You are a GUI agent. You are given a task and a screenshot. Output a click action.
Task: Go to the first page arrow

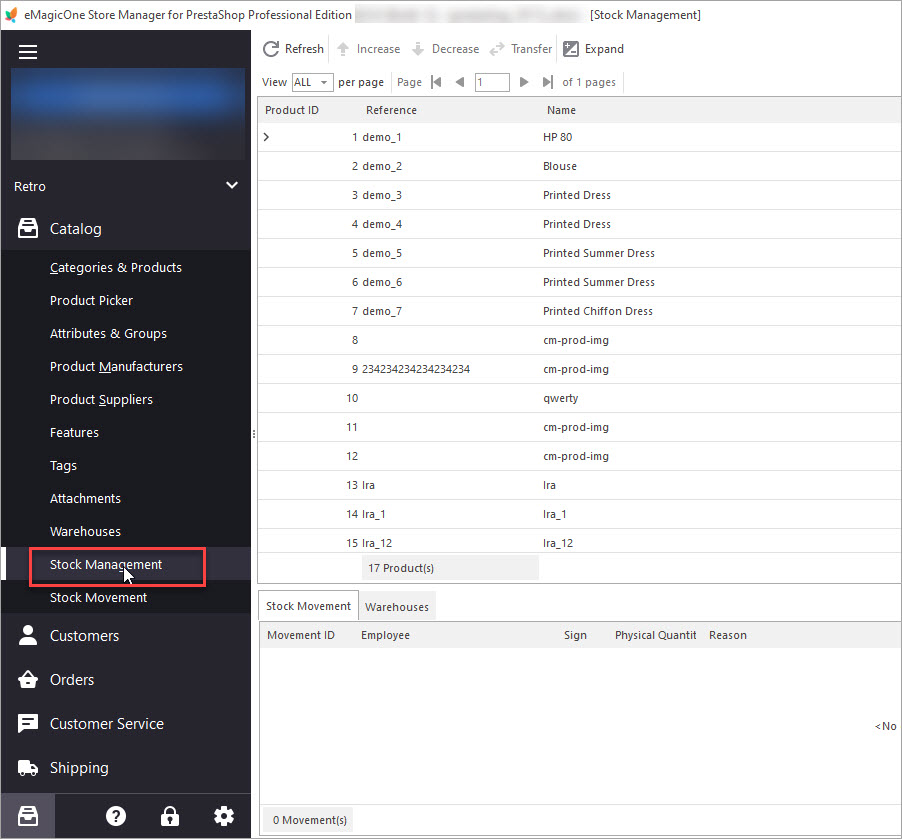[436, 82]
